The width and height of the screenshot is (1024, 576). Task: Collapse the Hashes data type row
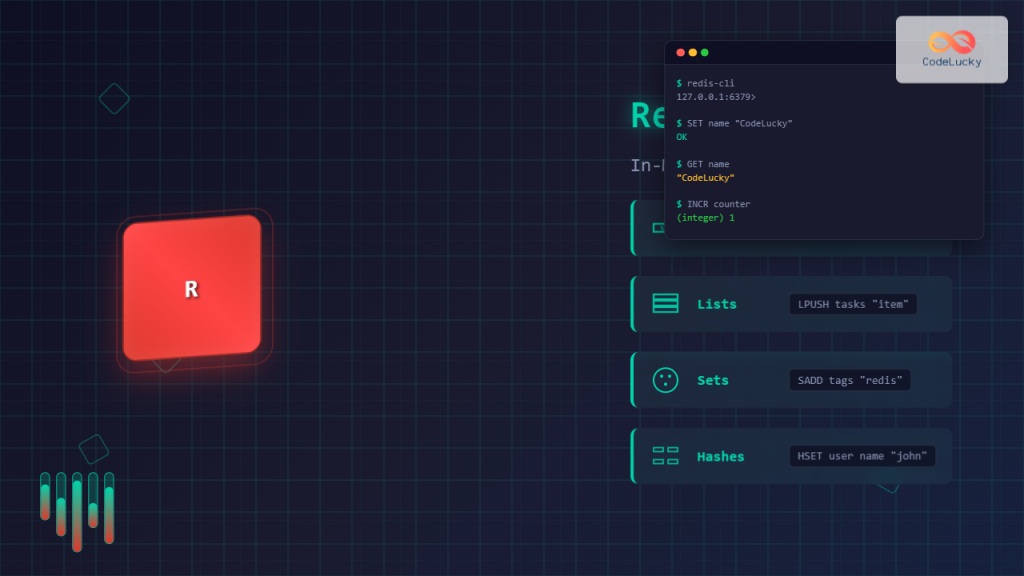coord(790,455)
